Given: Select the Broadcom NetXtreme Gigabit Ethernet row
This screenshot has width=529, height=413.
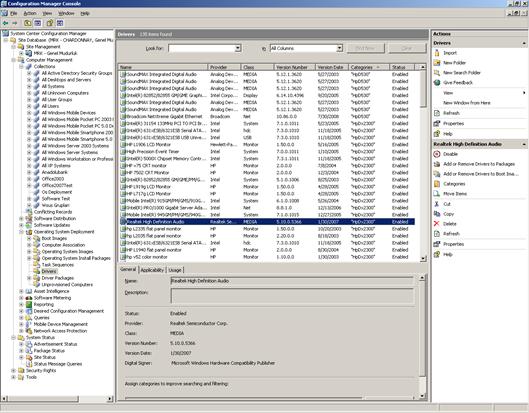Looking at the screenshot, I should (x=267, y=116).
